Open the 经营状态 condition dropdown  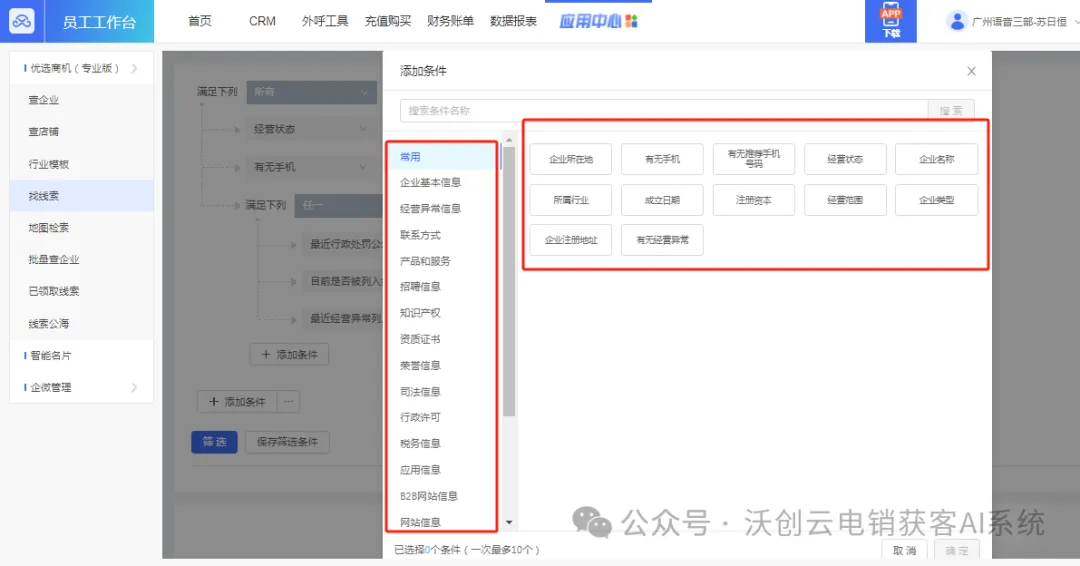[x=311, y=129]
